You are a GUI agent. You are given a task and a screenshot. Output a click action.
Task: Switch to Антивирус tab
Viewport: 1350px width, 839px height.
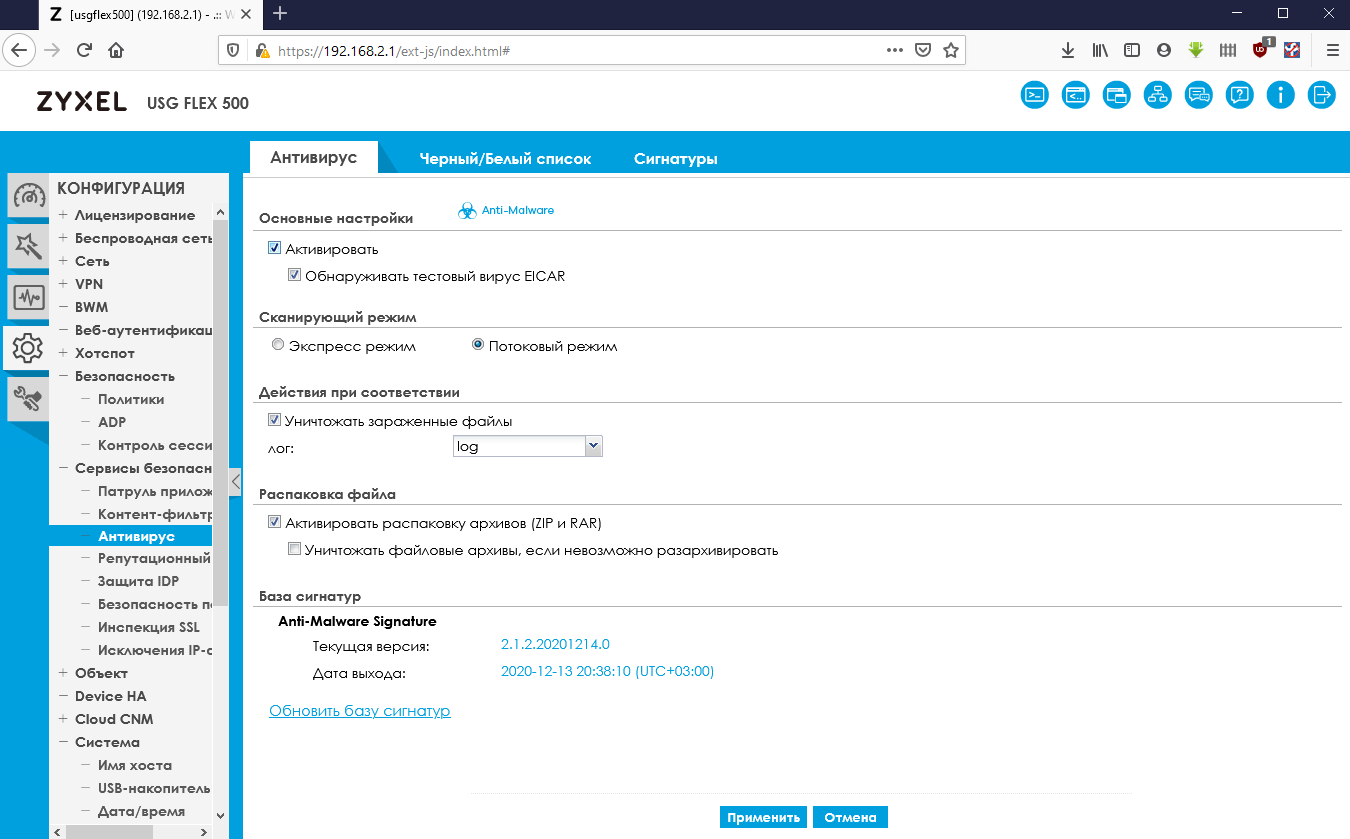[x=314, y=158]
